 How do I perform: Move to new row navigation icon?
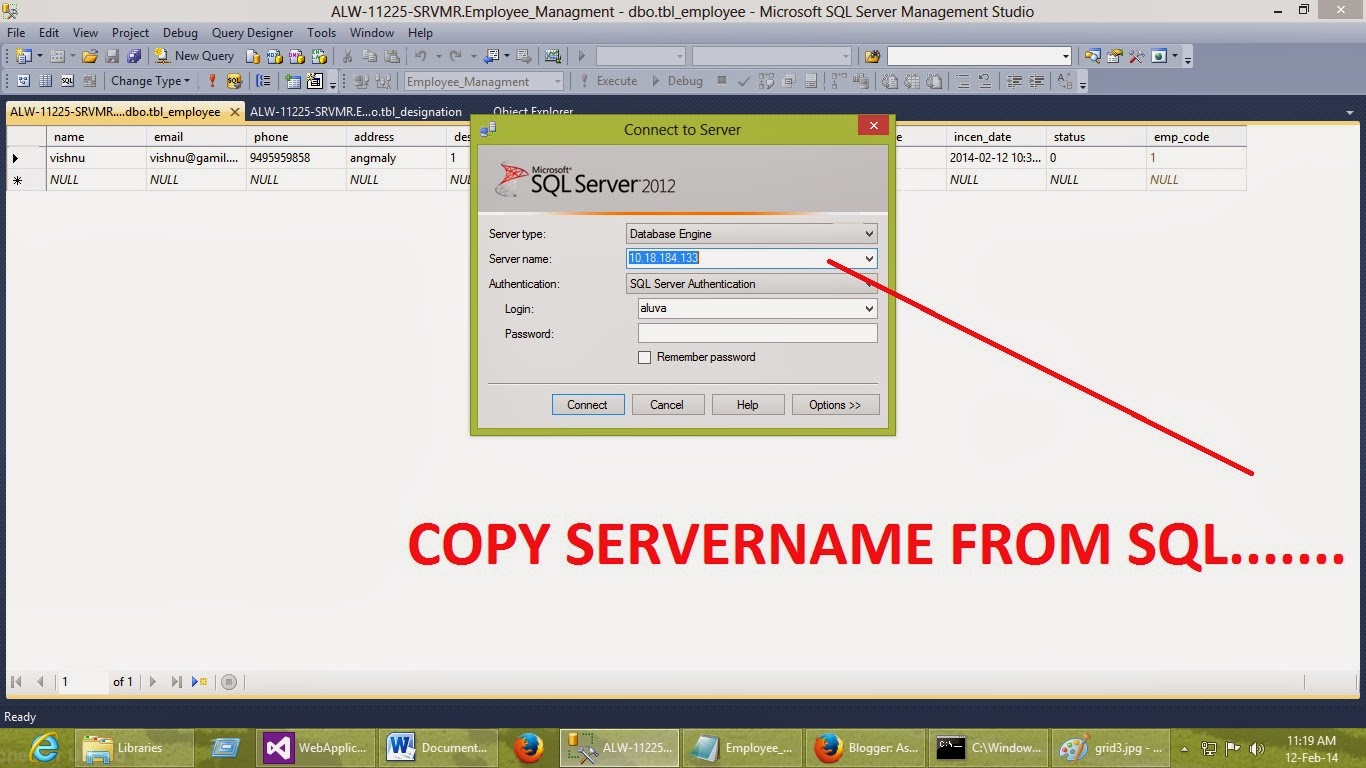point(199,682)
